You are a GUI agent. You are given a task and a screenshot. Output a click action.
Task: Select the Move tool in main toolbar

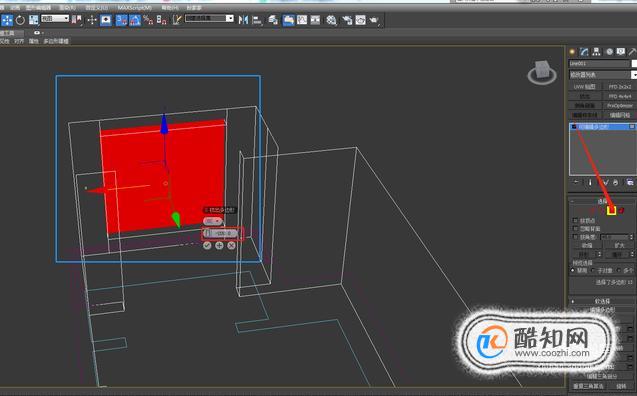(7, 20)
